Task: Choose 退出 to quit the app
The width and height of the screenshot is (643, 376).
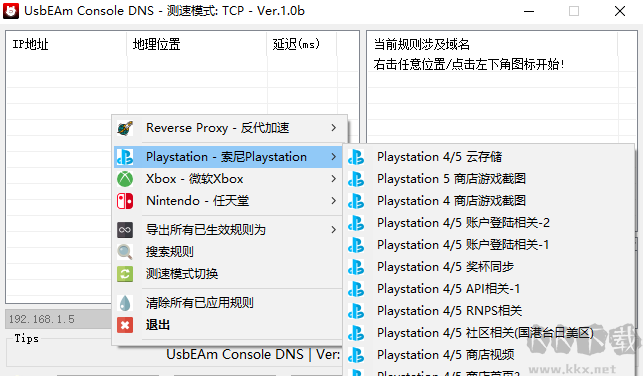Action: (x=228, y=325)
